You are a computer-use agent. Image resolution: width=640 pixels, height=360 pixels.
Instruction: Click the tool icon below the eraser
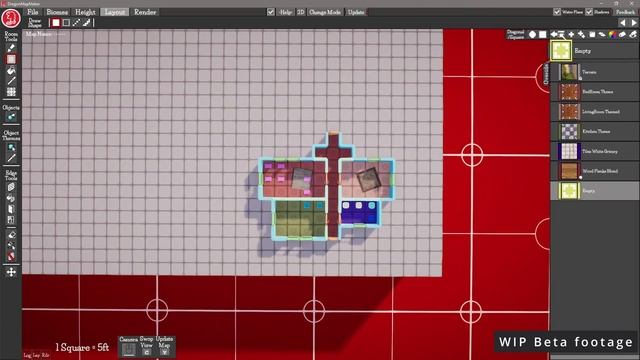pyautogui.click(x=11, y=246)
